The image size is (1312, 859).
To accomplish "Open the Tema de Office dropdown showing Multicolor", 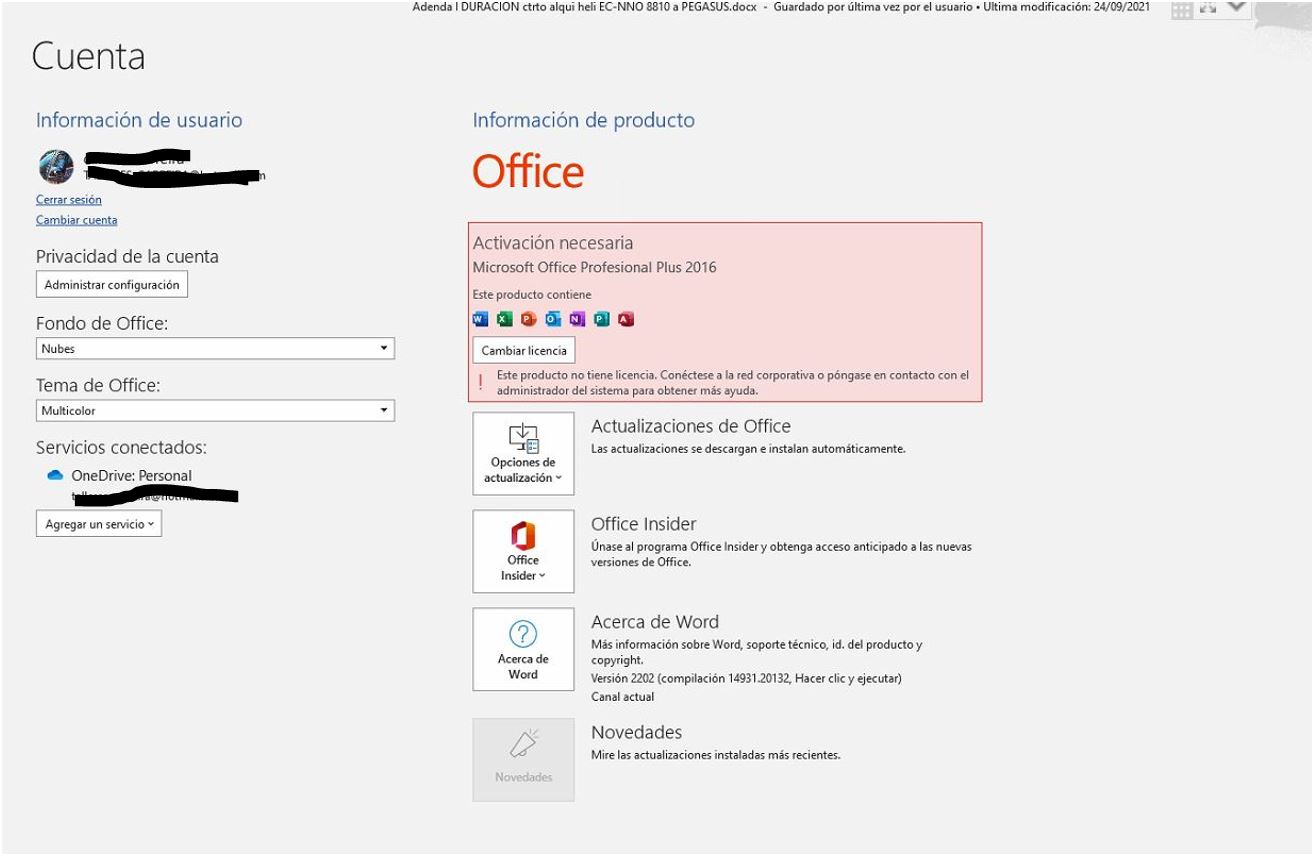I will (x=215, y=411).
